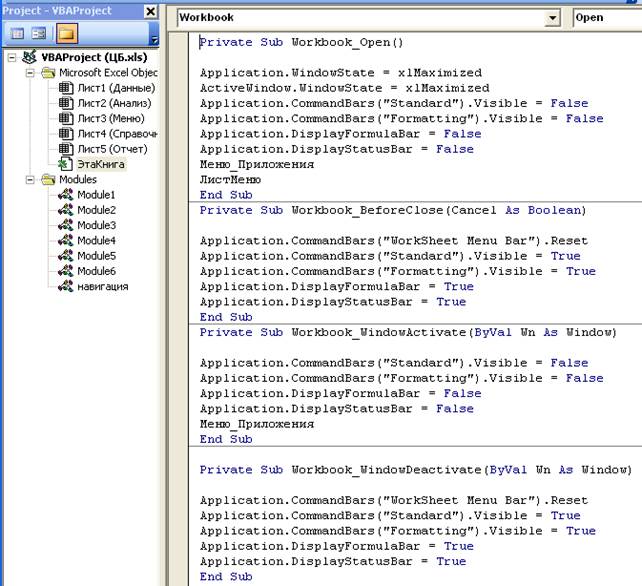Image resolution: width=642 pixels, height=586 pixels.
Task: Click the Module2 module icon
Action: pyautogui.click(x=66, y=210)
